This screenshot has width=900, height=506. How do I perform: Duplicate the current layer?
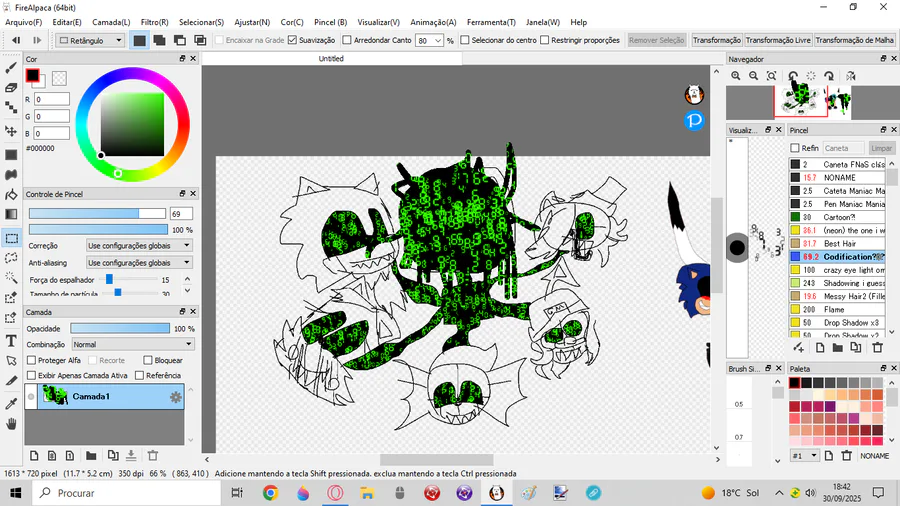click(x=113, y=456)
